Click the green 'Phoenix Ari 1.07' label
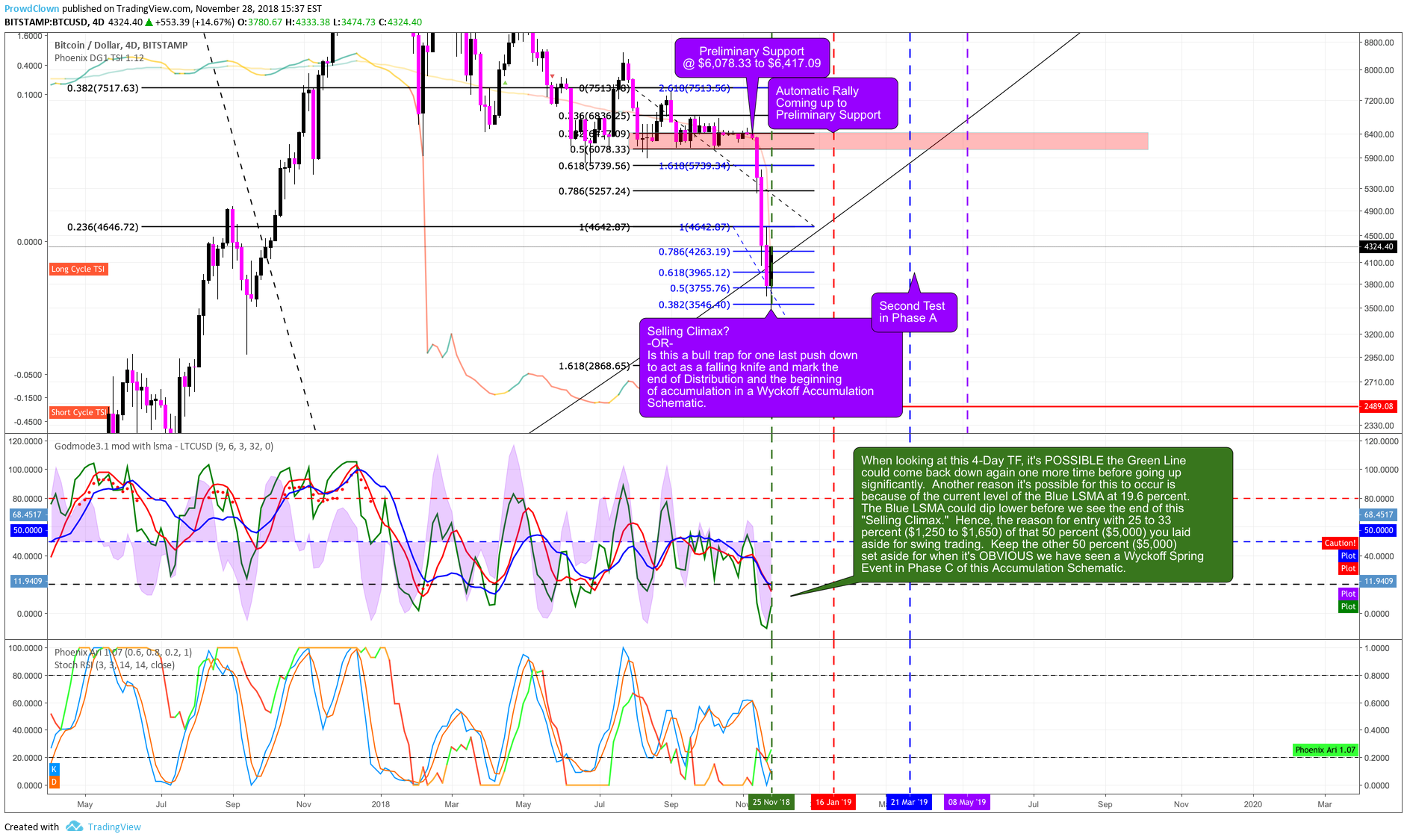1407x840 pixels. coord(1326,750)
